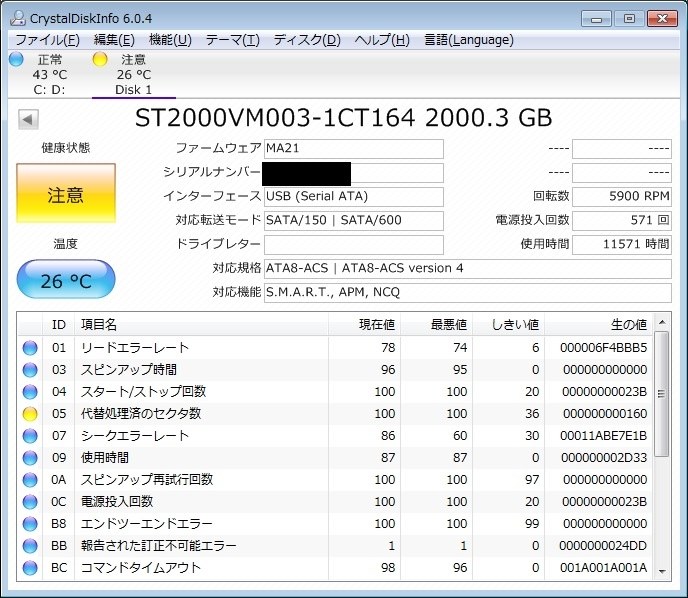Click raw value 000006F4BBB5
Viewport: 688px width, 598px height.
(603, 348)
